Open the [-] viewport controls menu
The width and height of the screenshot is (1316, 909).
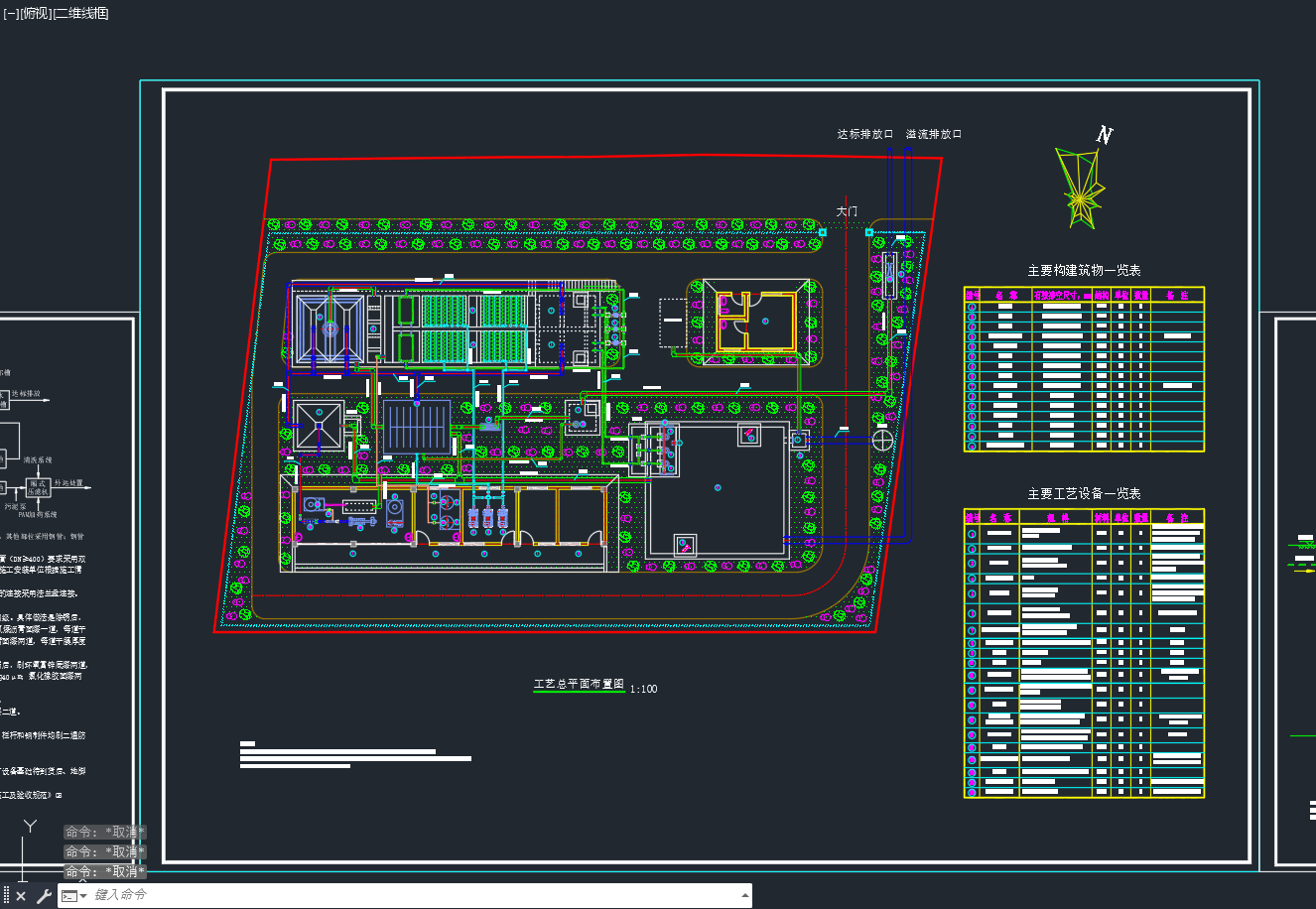click(x=10, y=13)
